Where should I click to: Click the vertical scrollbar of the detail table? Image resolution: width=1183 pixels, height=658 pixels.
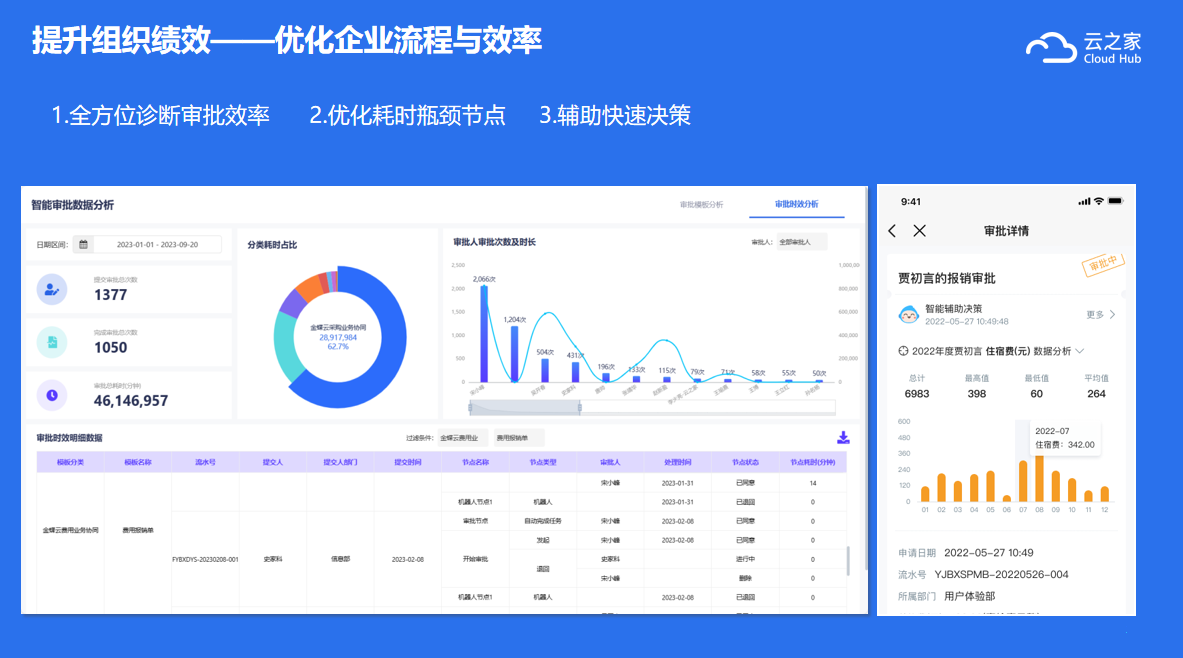[x=849, y=560]
